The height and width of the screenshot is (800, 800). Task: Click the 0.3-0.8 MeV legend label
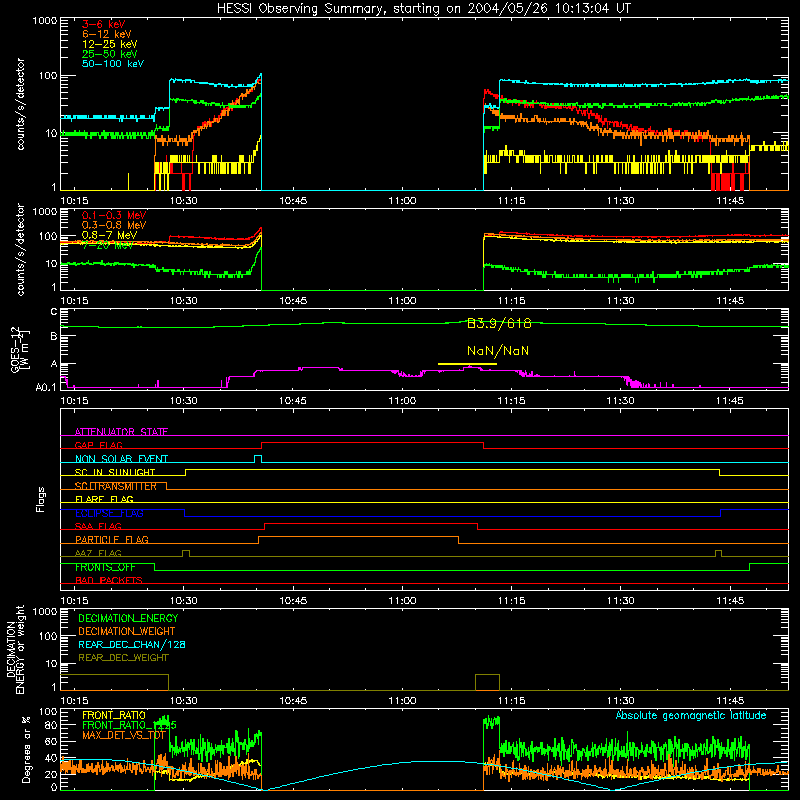[x=114, y=225]
